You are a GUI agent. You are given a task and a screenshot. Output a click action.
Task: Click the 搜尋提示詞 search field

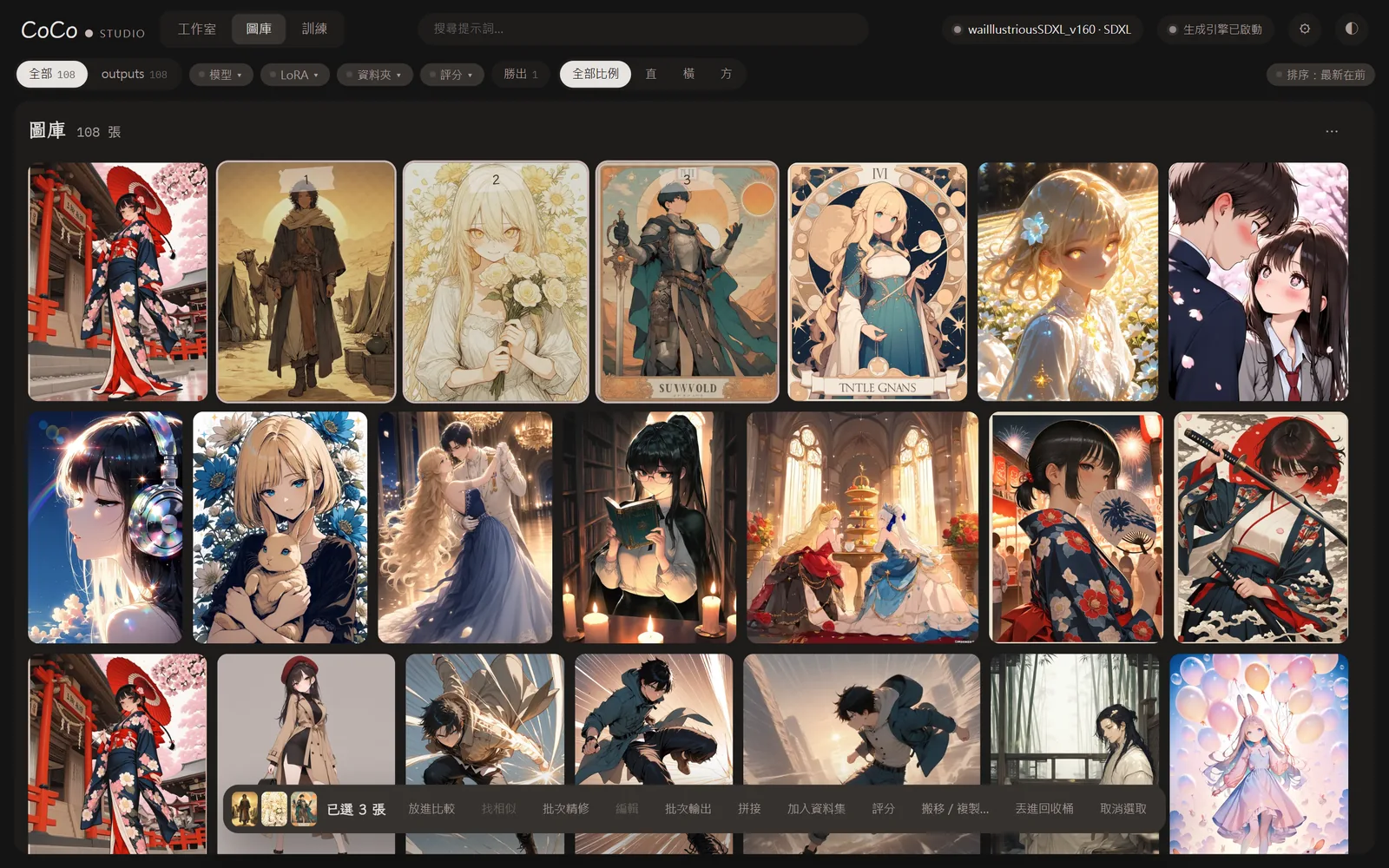pyautogui.click(x=642, y=29)
